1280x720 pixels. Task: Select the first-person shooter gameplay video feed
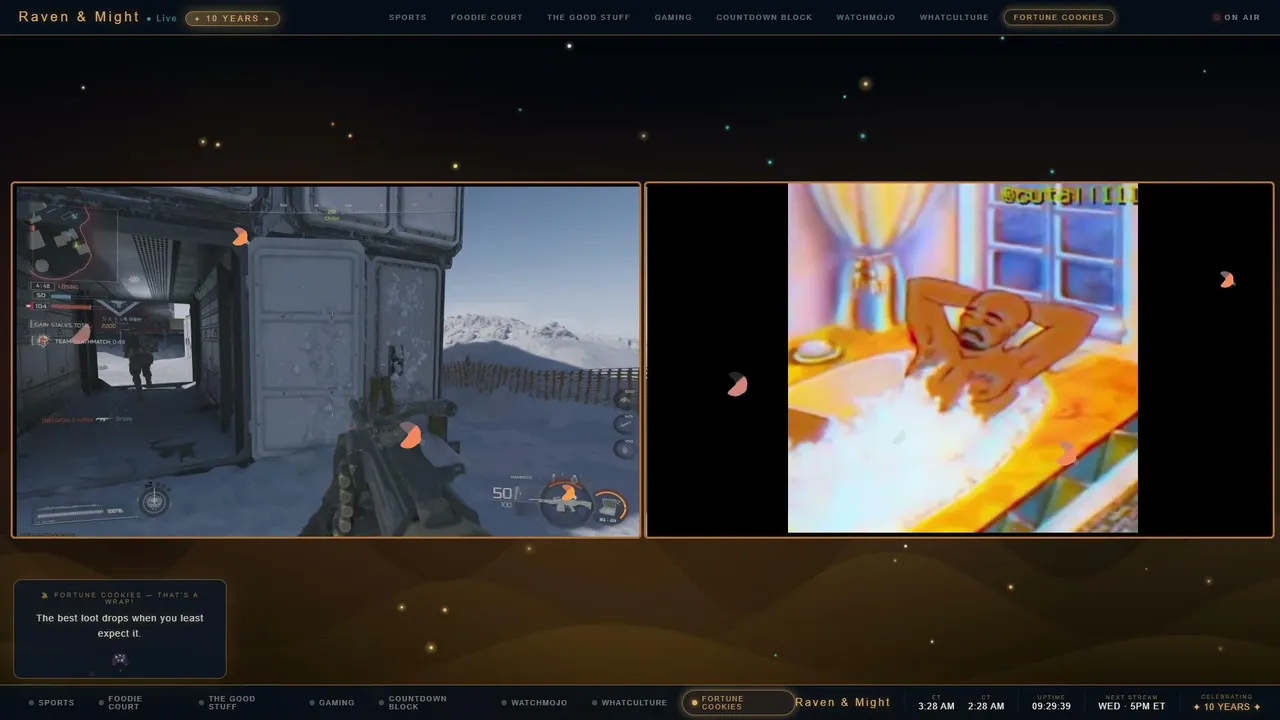coord(326,360)
